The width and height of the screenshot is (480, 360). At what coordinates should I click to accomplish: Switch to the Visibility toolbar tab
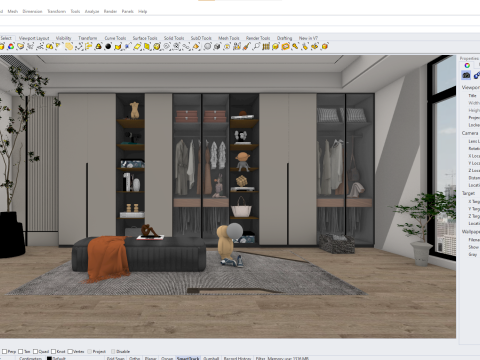(63, 38)
